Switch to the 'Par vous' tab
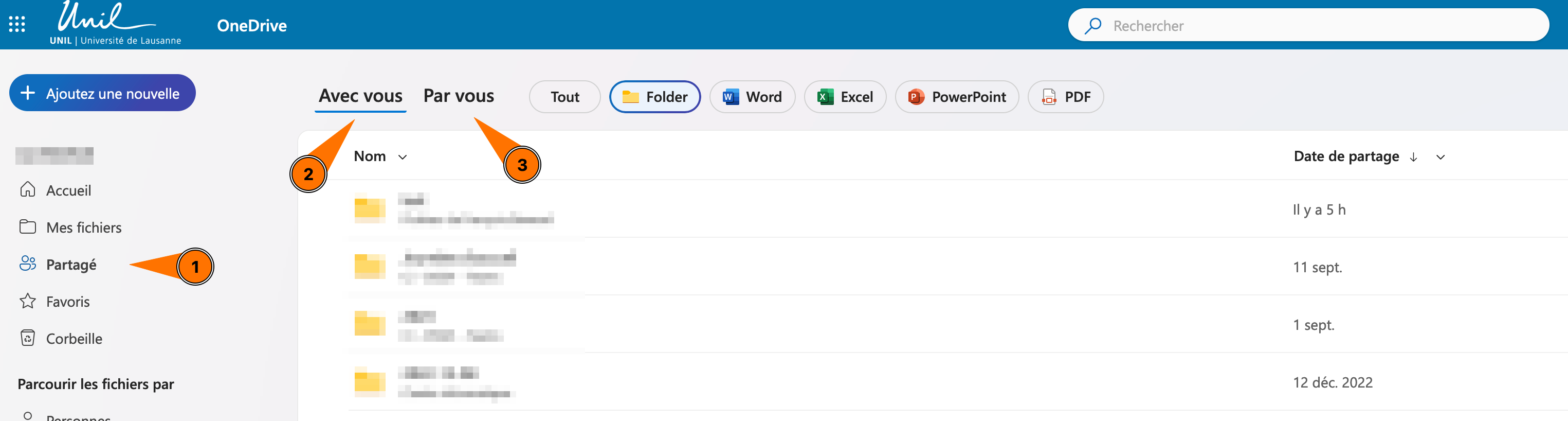Image resolution: width=1568 pixels, height=421 pixels. click(x=459, y=96)
